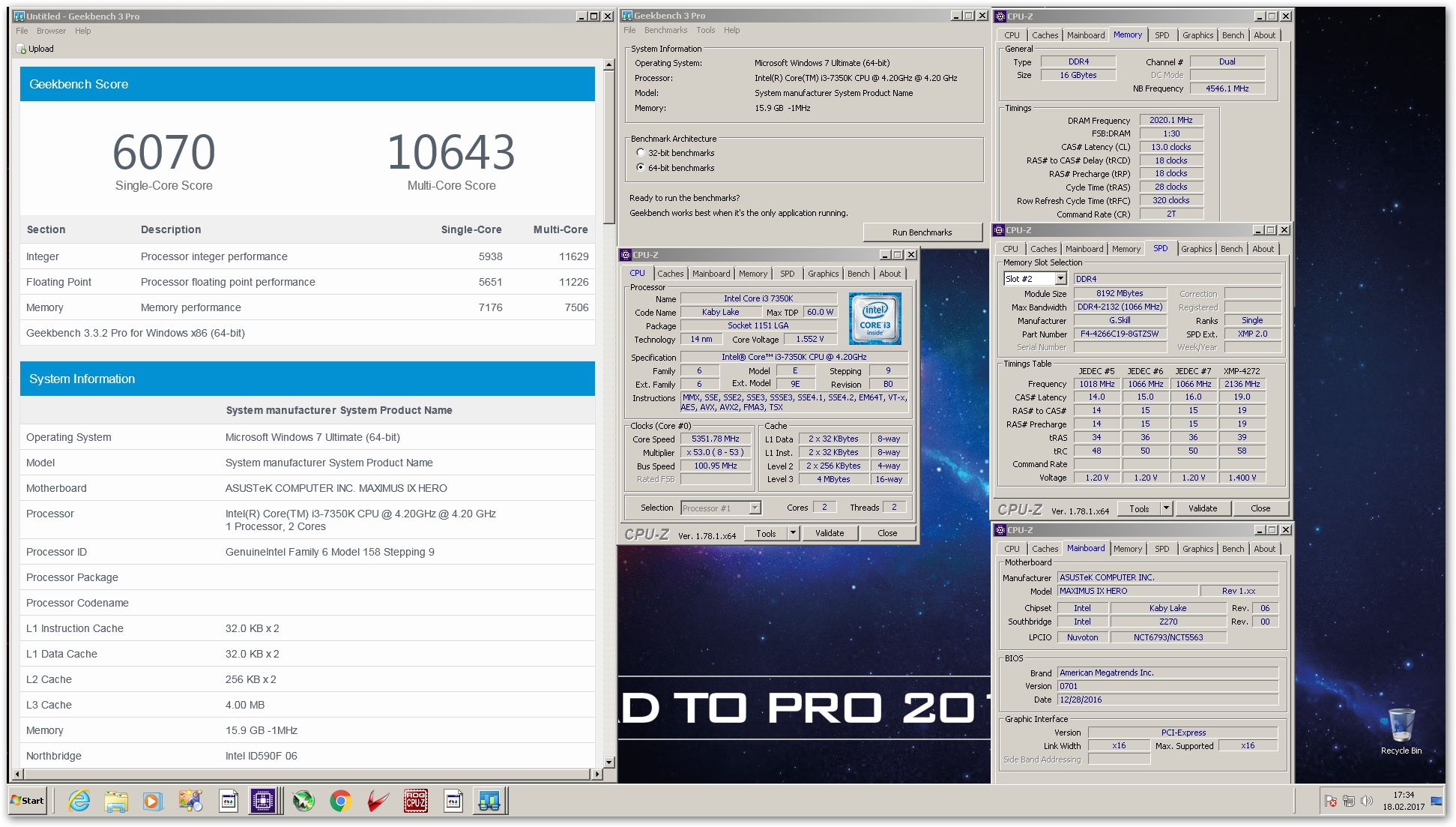Switch to Geekbench glasses icon on taskbar
Screen dimensions: 1456x827
tap(489, 801)
